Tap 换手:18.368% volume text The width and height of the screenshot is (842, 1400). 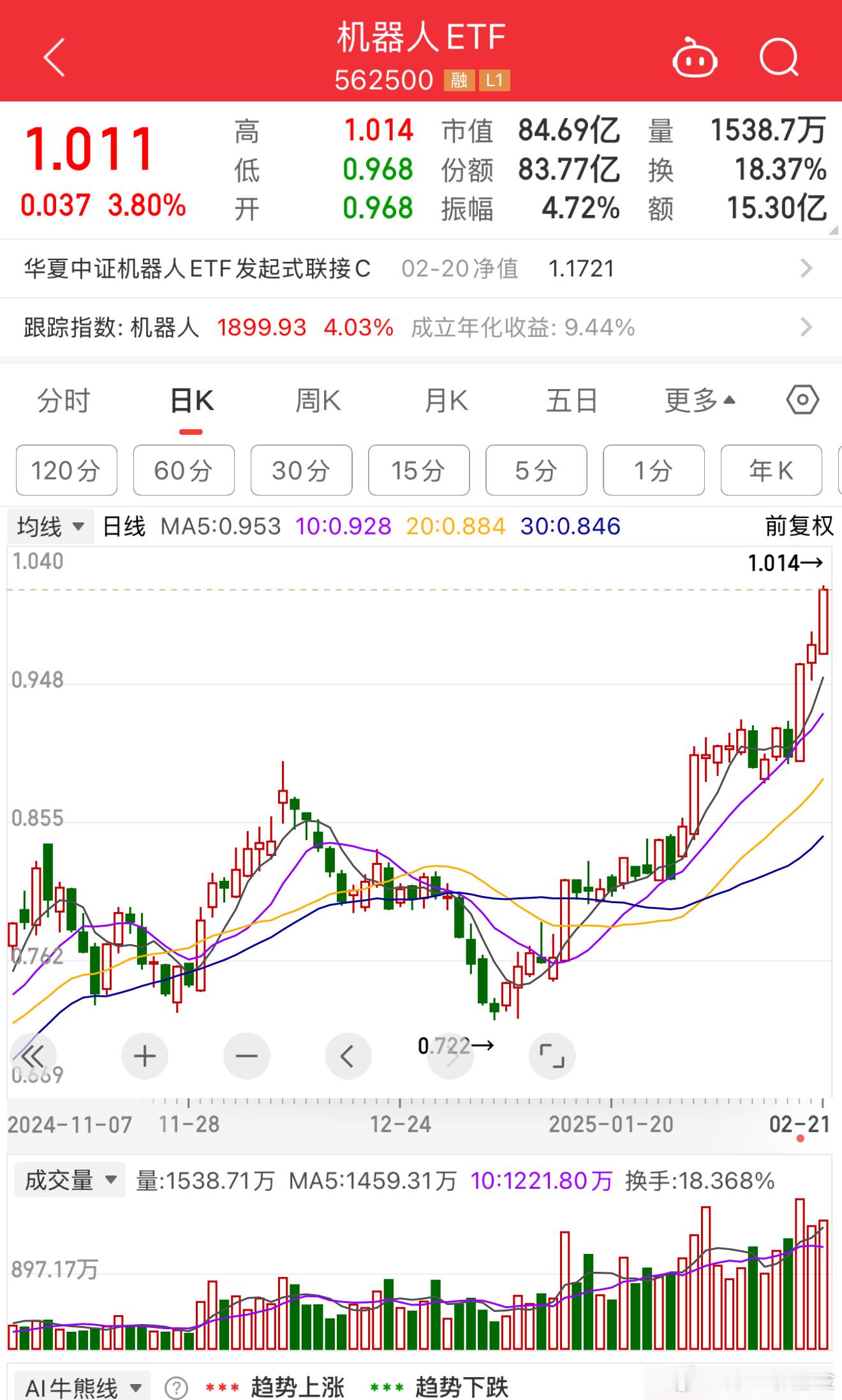tap(700, 1181)
